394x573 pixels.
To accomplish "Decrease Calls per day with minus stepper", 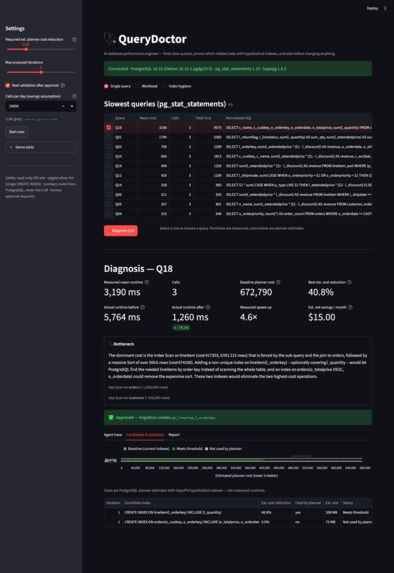I will point(63,106).
